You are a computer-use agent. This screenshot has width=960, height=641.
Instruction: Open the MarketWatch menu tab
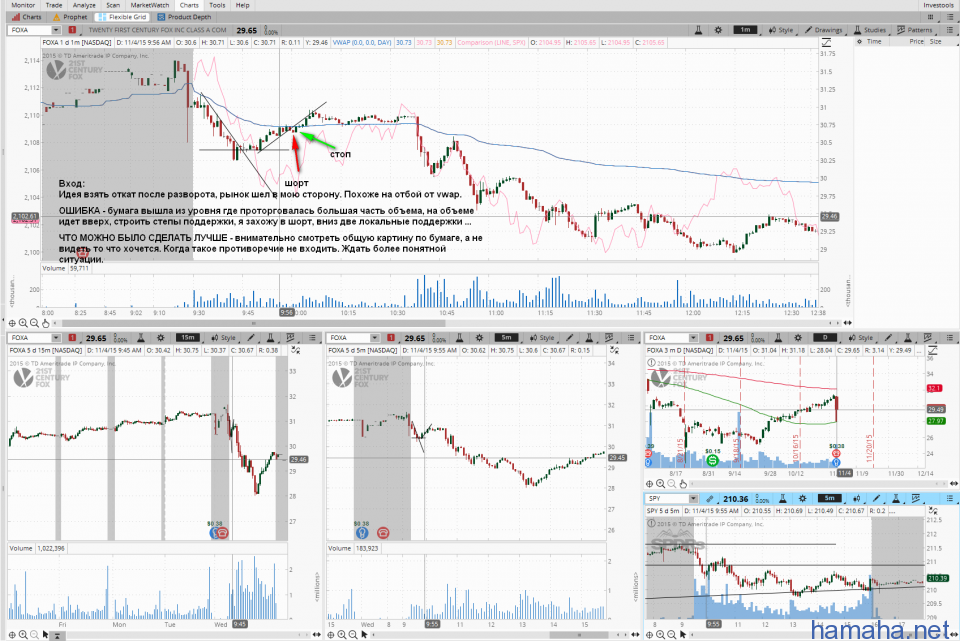pyautogui.click(x=149, y=5)
